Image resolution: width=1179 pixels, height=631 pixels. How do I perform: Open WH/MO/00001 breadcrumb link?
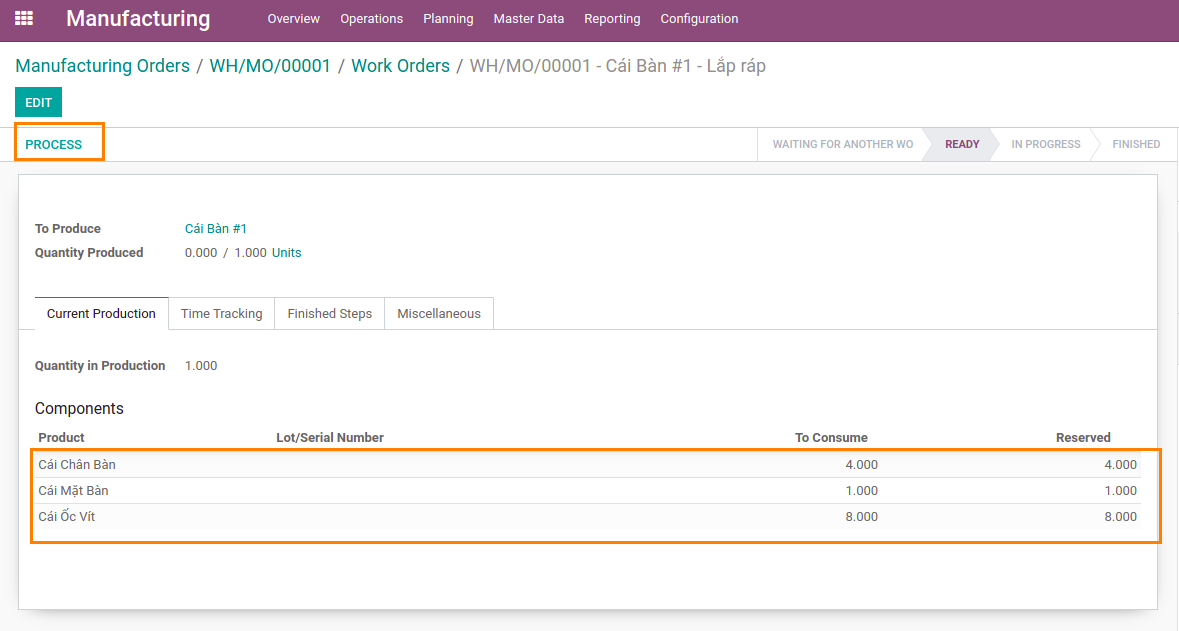(270, 66)
